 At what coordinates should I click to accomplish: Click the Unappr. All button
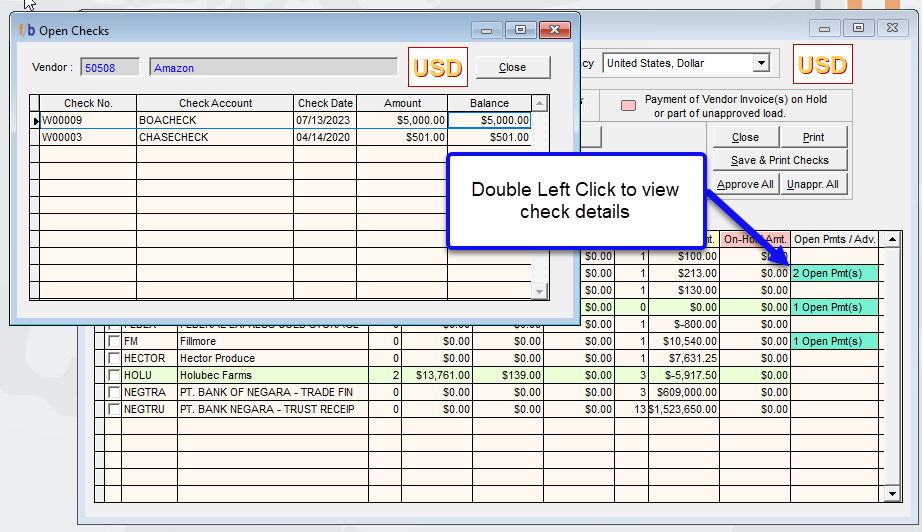click(x=812, y=184)
